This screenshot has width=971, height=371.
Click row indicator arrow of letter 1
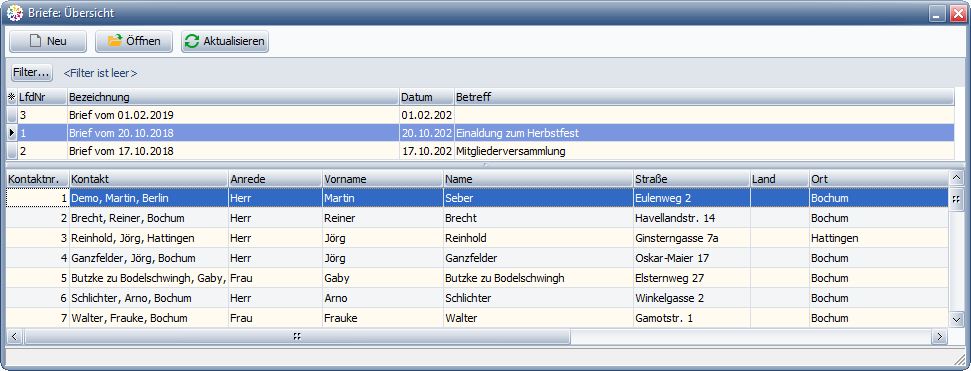12,133
